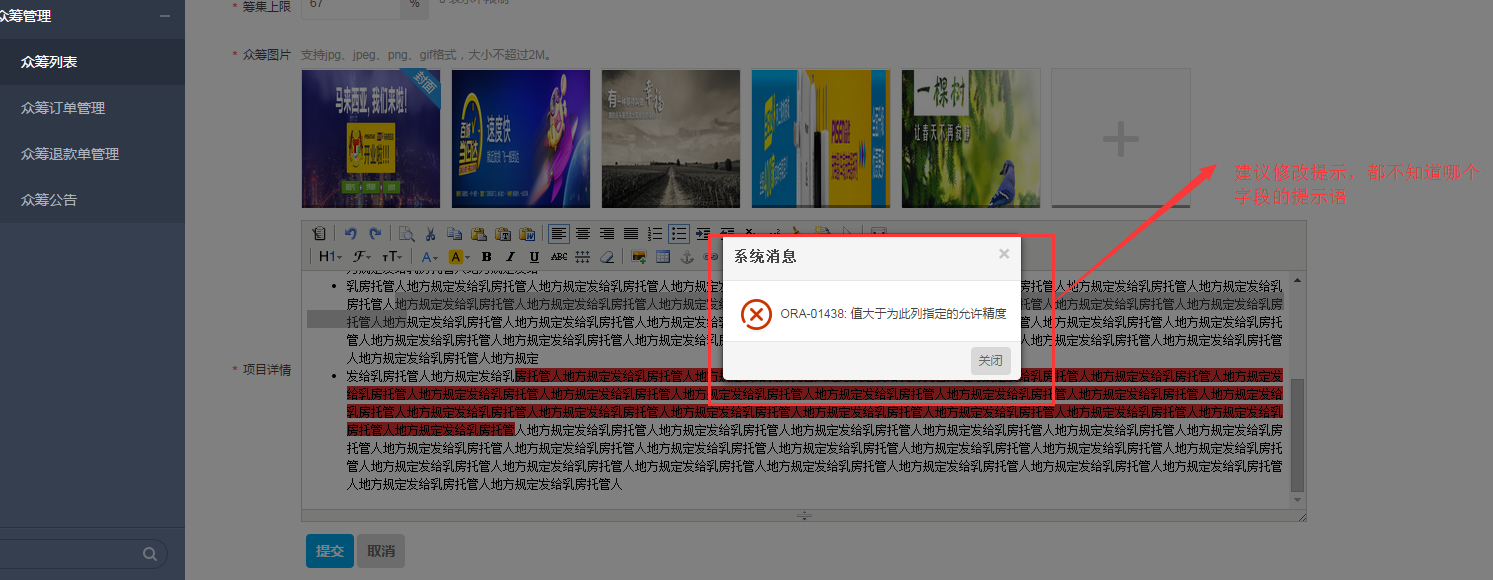Click the eraser clear formatting icon
This screenshot has width=1493, height=580.
point(606,256)
